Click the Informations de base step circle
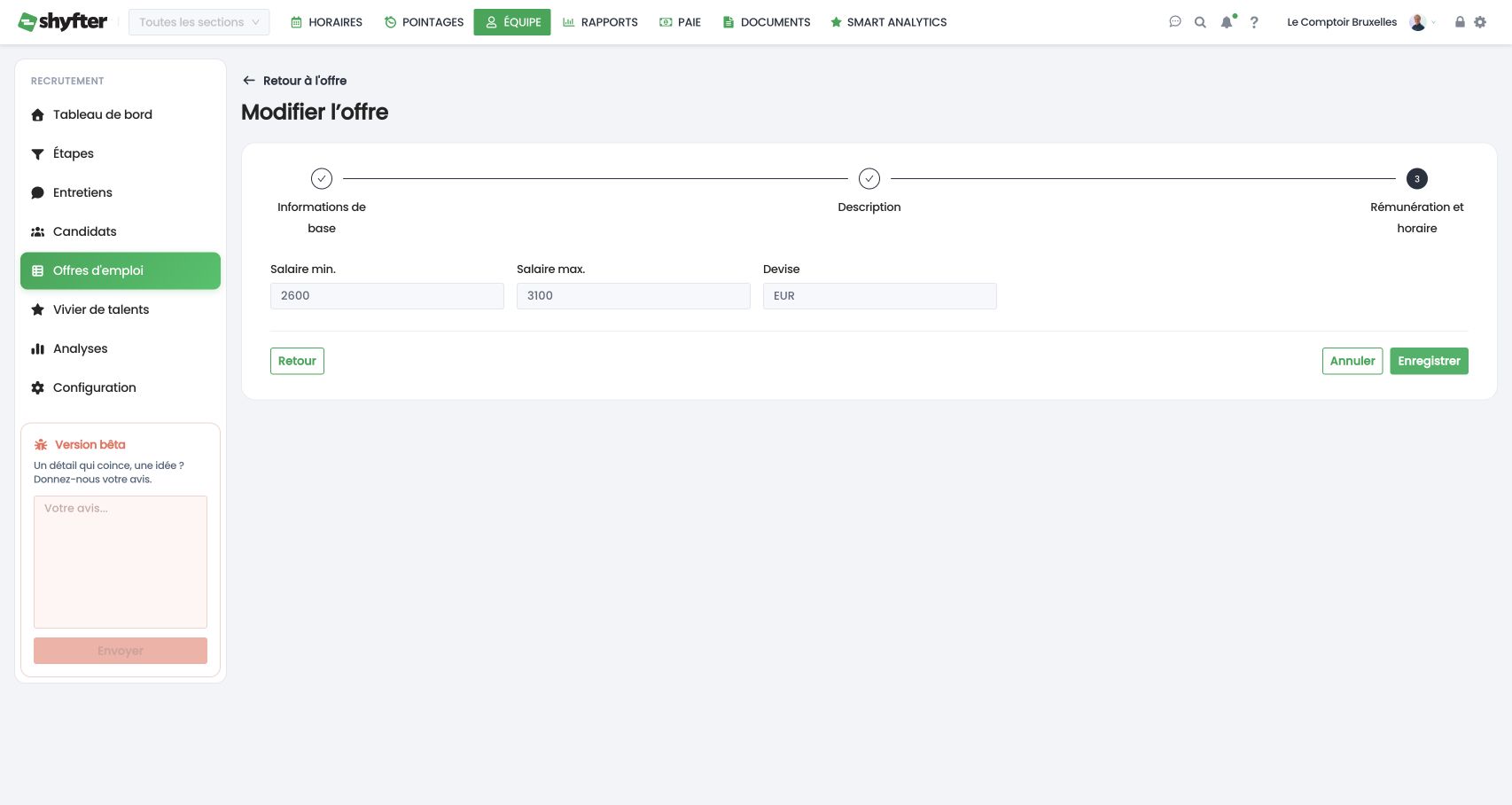 (x=322, y=179)
